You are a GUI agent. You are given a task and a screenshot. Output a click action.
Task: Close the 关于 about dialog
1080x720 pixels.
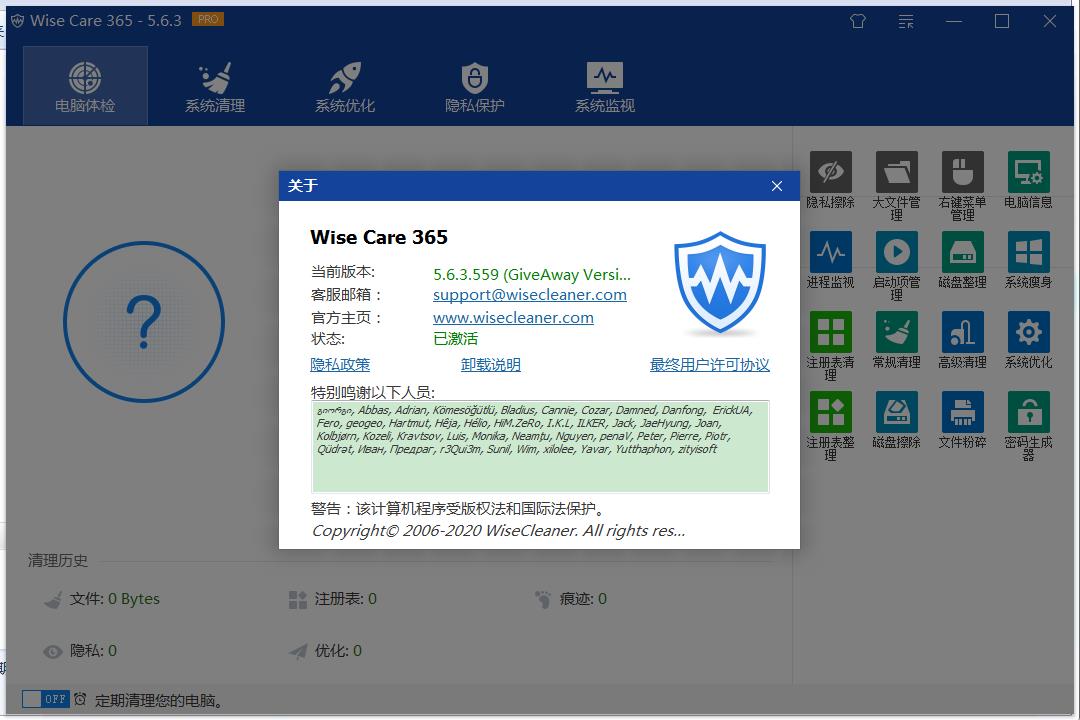click(x=777, y=186)
